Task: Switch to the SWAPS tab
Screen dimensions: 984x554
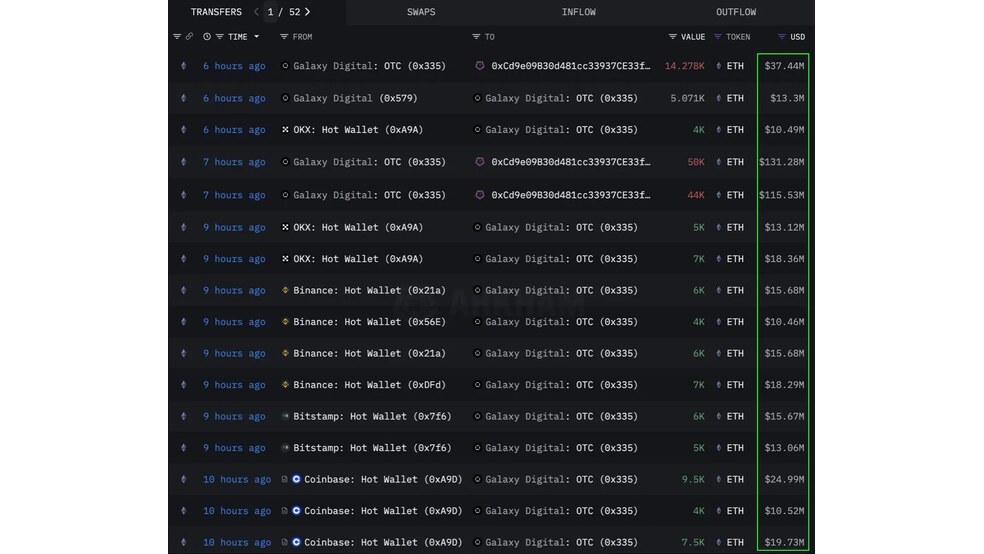Action: point(420,12)
